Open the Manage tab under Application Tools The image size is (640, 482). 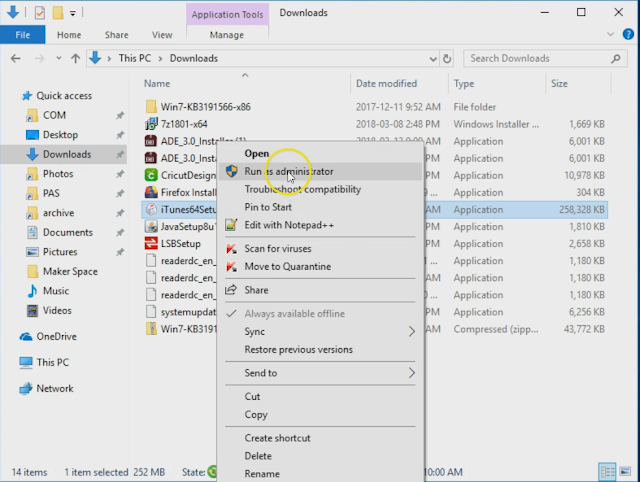[227, 35]
